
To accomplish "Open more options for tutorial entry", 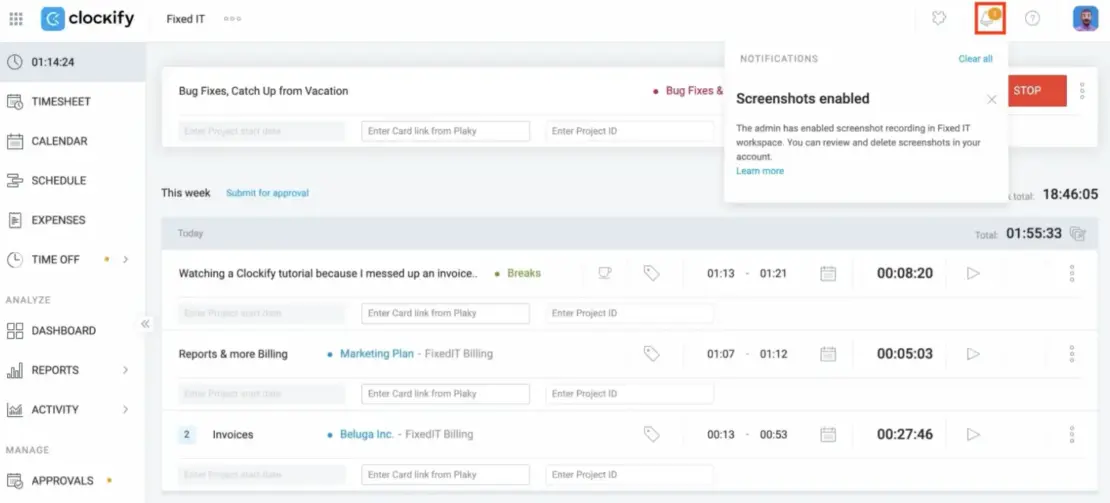I will (1072, 273).
